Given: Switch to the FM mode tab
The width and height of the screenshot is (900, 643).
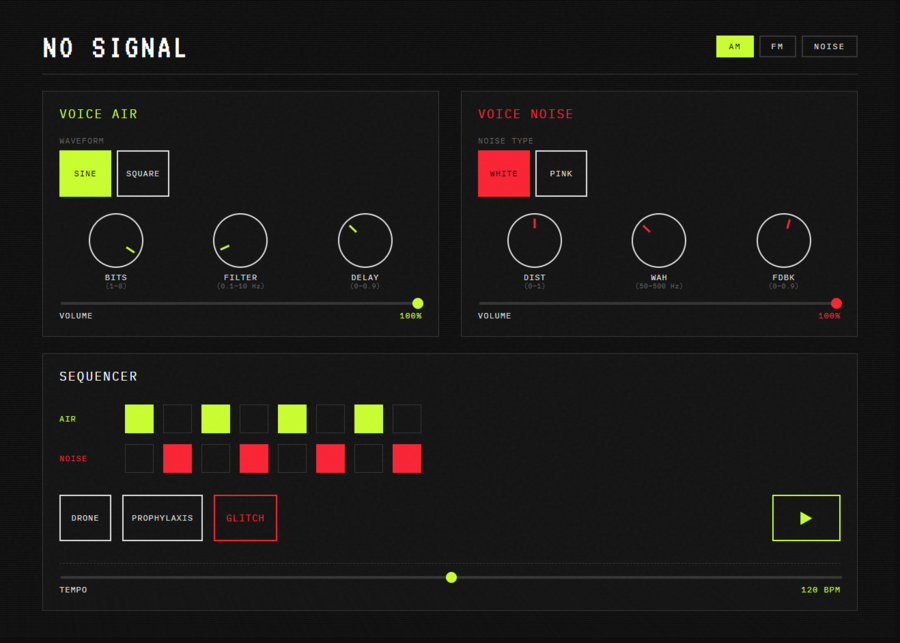Looking at the screenshot, I should point(777,47).
